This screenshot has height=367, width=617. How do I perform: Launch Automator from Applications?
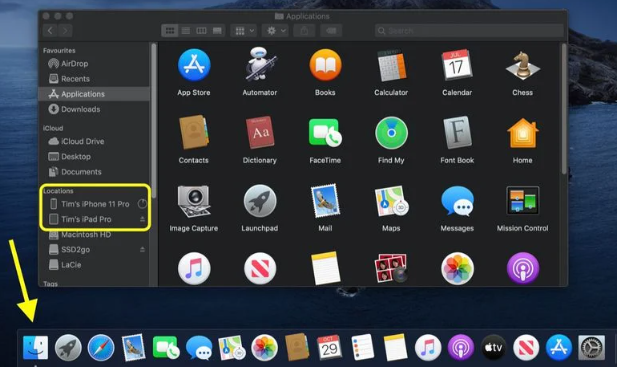coord(260,64)
